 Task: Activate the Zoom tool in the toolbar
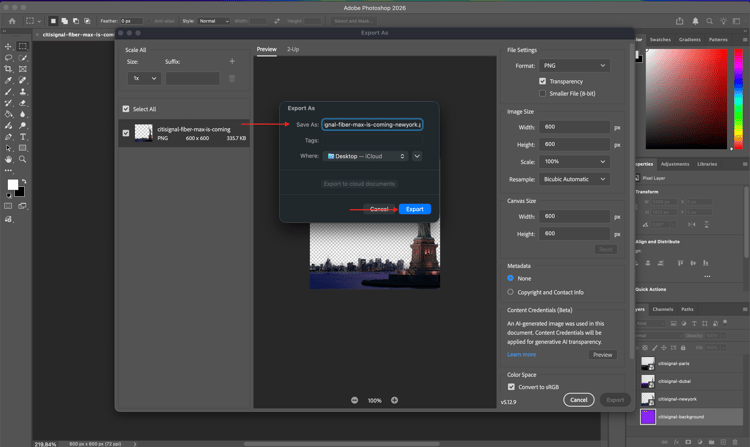[x=23, y=159]
